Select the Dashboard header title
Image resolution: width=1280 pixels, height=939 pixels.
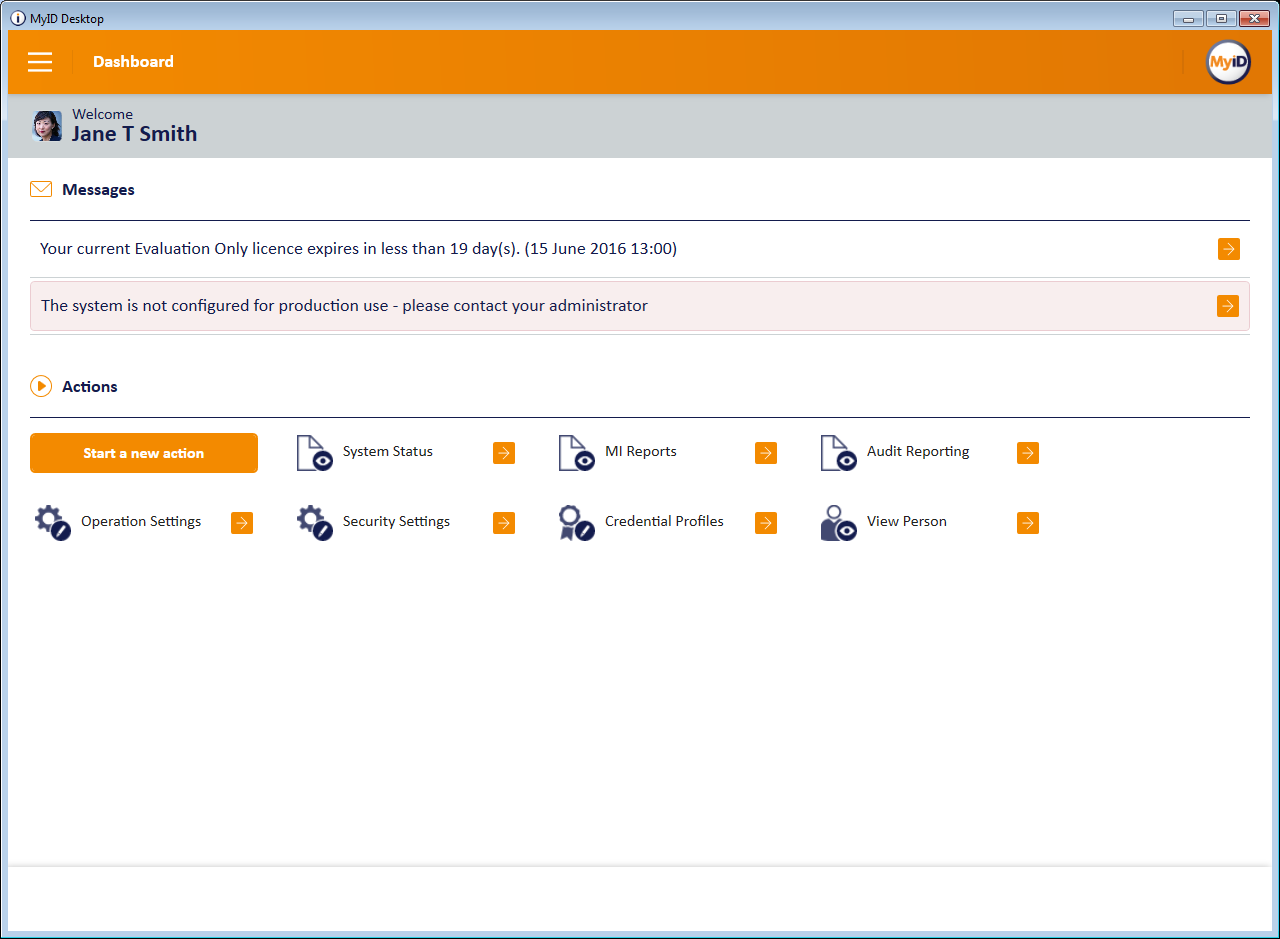coord(133,62)
